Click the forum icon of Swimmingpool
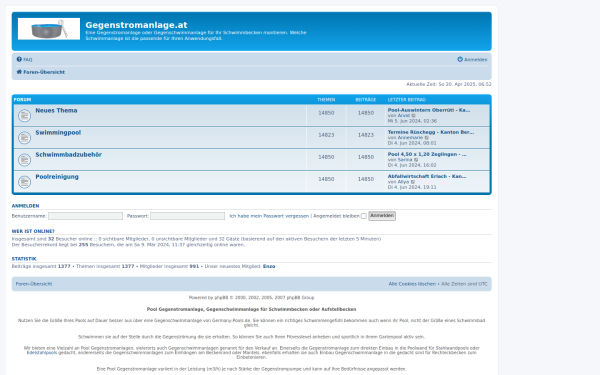Viewport: 600px width, 375px height. click(x=24, y=137)
